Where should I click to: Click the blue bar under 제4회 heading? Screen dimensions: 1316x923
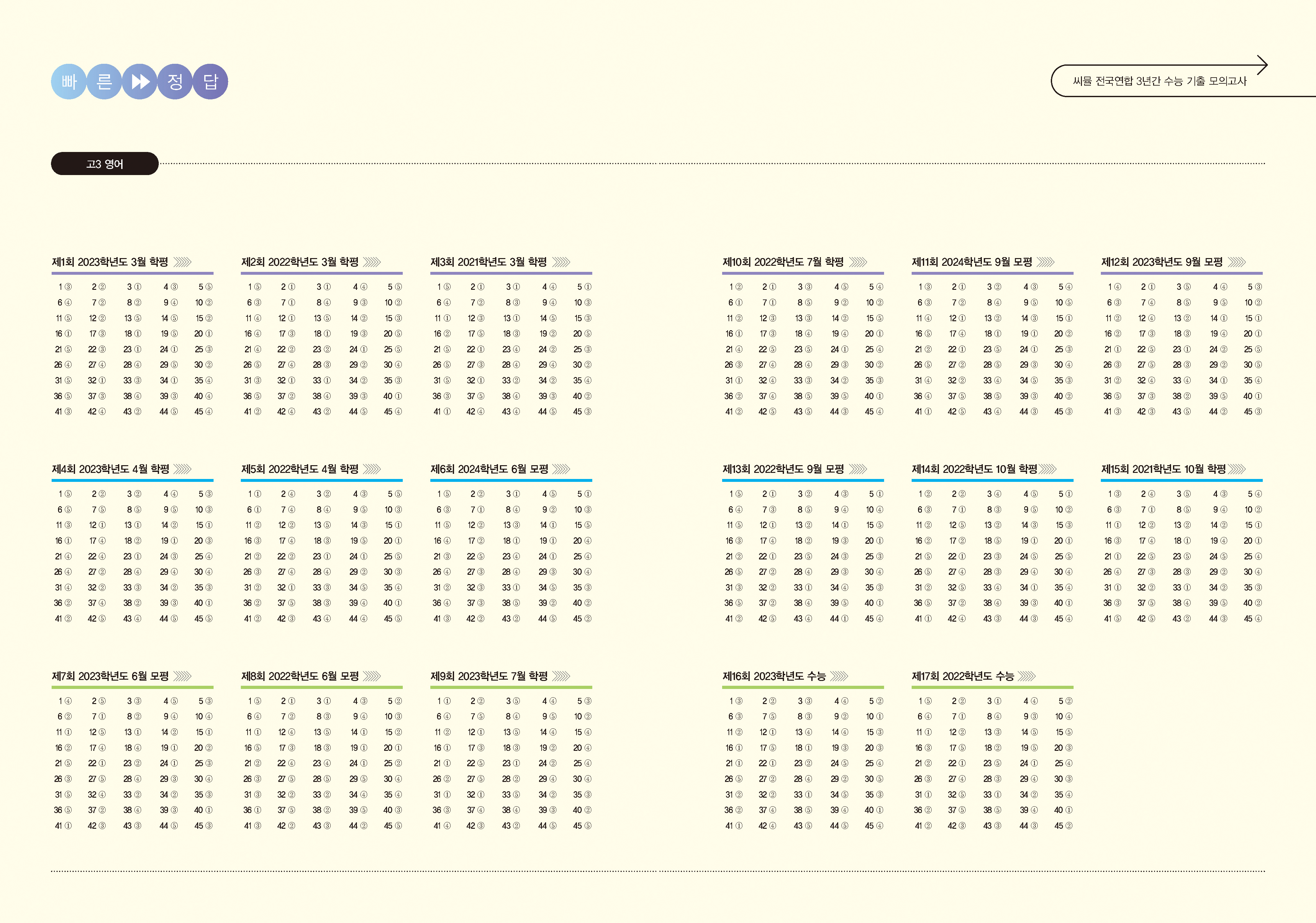132,480
